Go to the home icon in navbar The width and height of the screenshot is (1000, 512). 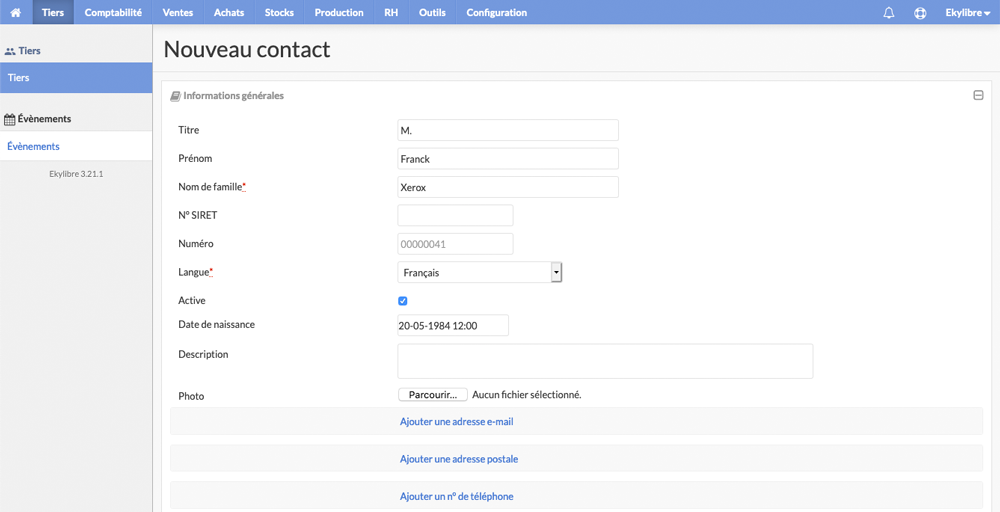[x=16, y=13]
